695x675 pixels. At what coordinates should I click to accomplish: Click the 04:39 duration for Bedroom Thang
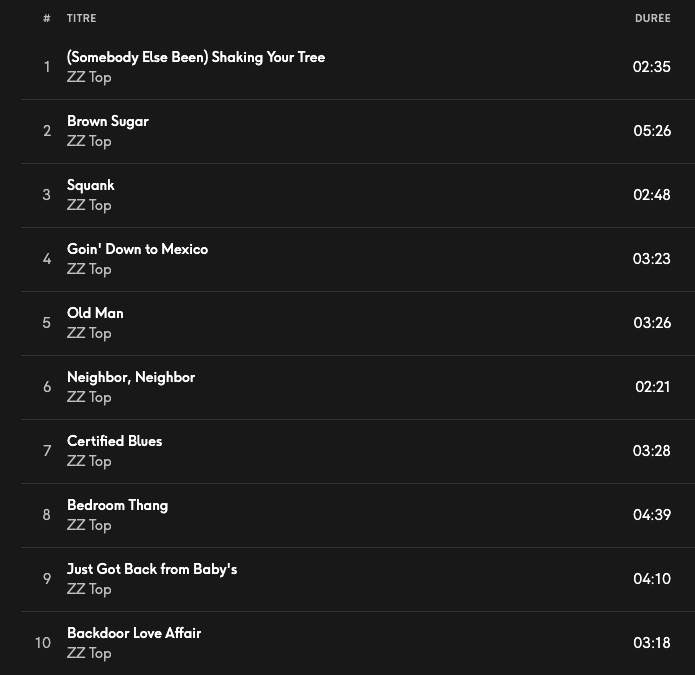(652, 515)
